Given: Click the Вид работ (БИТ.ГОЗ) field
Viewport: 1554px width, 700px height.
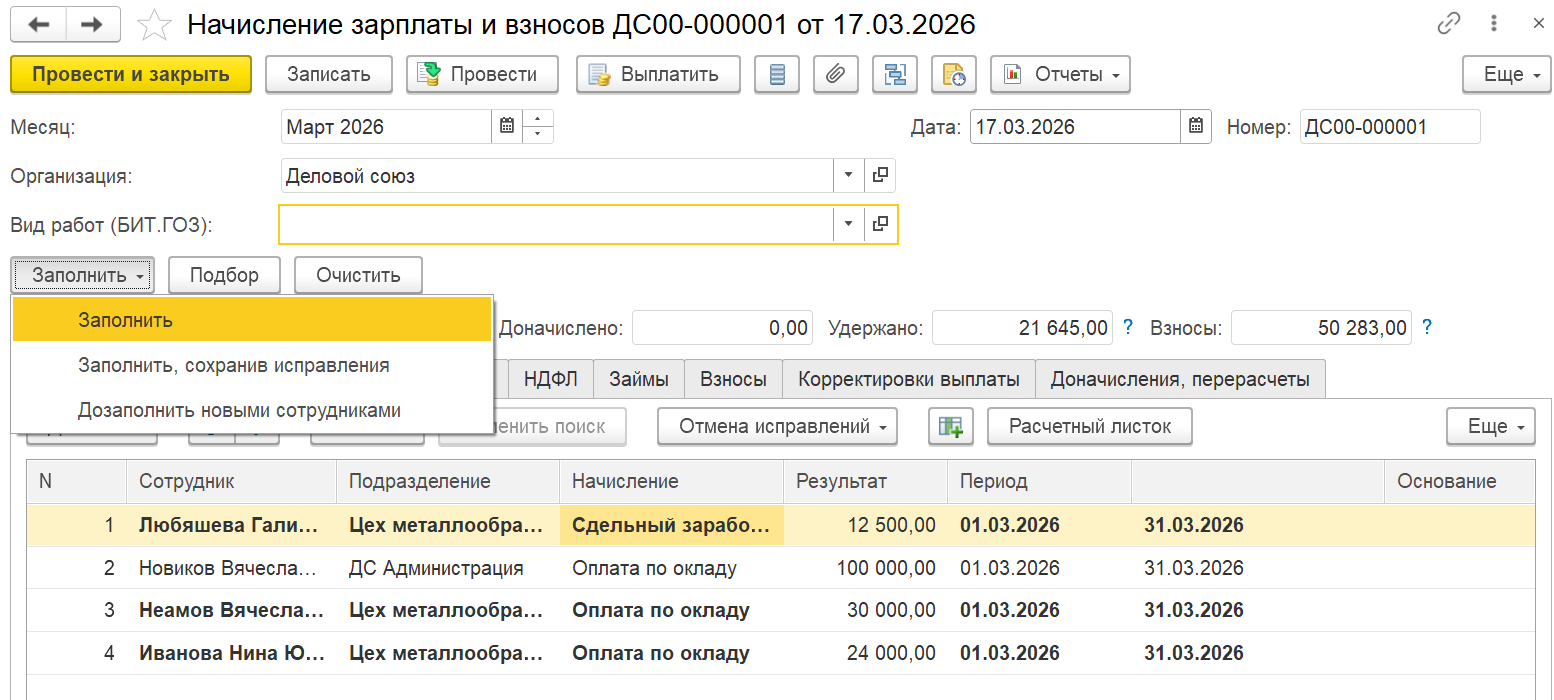Looking at the screenshot, I should 556,224.
